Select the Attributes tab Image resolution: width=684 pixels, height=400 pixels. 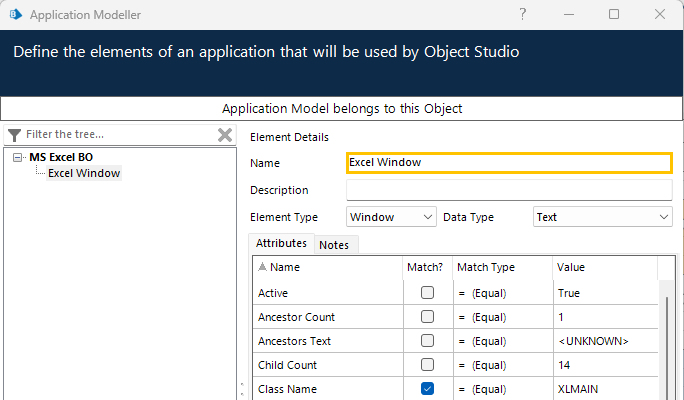pyautogui.click(x=281, y=243)
